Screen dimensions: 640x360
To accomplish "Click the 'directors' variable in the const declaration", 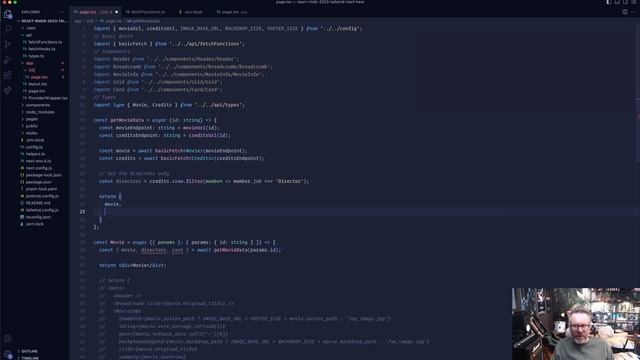I will click(128, 181).
